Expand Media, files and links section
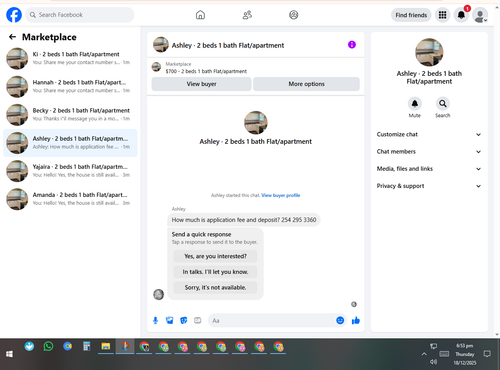This screenshot has height=370, width=500. click(429, 169)
